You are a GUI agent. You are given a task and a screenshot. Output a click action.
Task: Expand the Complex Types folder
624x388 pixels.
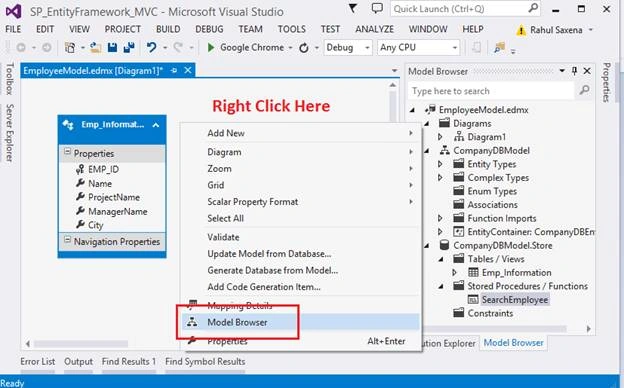pos(440,177)
